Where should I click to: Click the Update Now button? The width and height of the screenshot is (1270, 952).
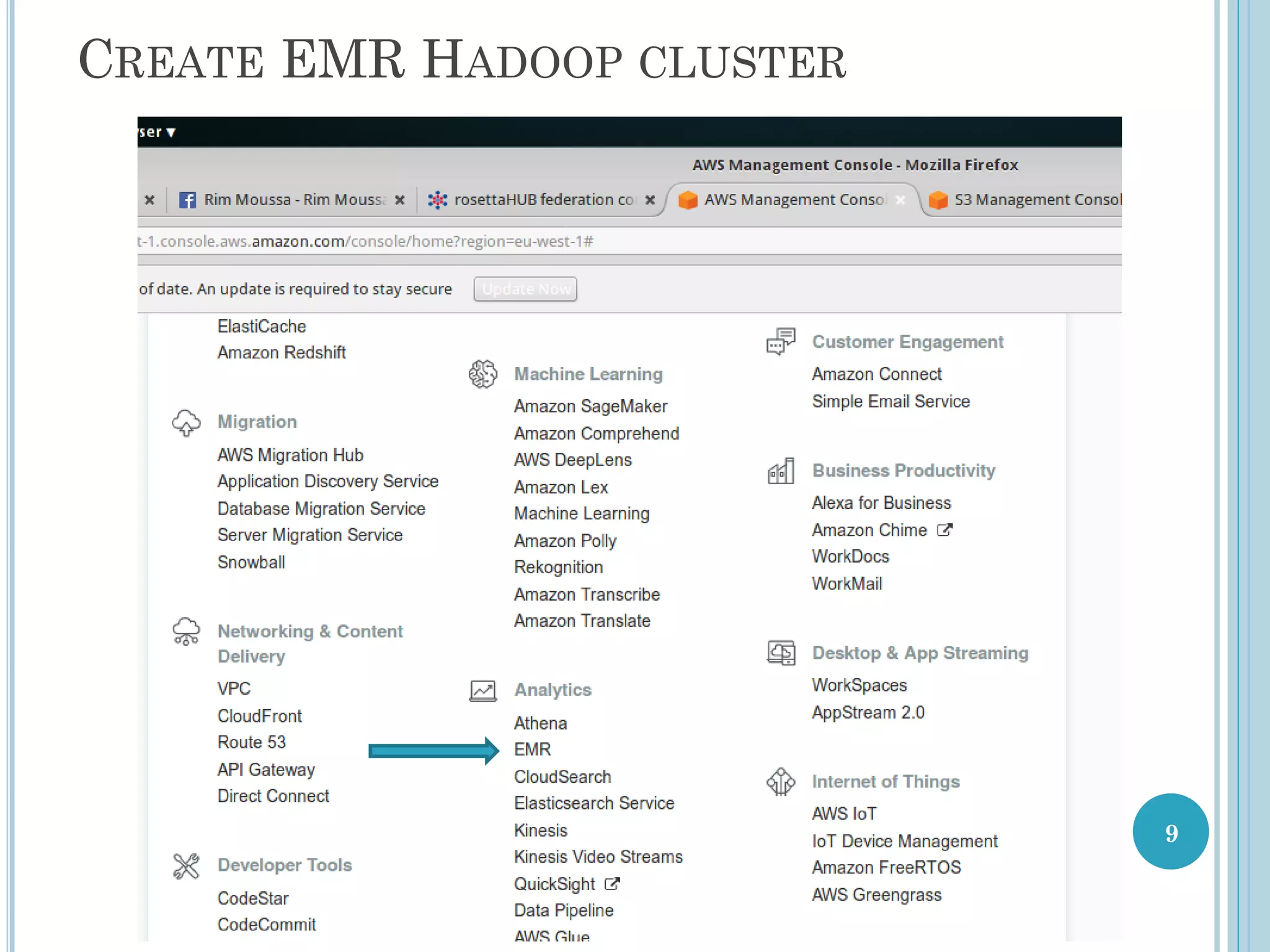[x=525, y=289]
